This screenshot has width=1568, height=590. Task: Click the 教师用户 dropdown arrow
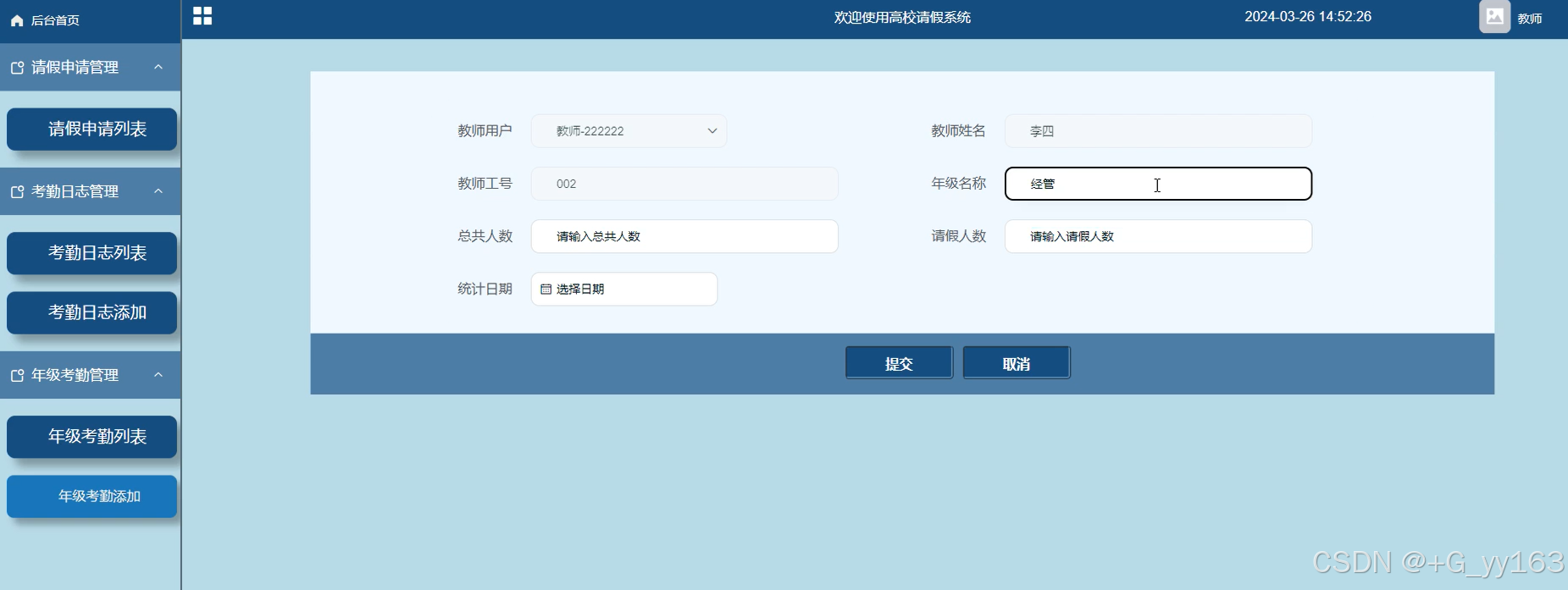(712, 131)
